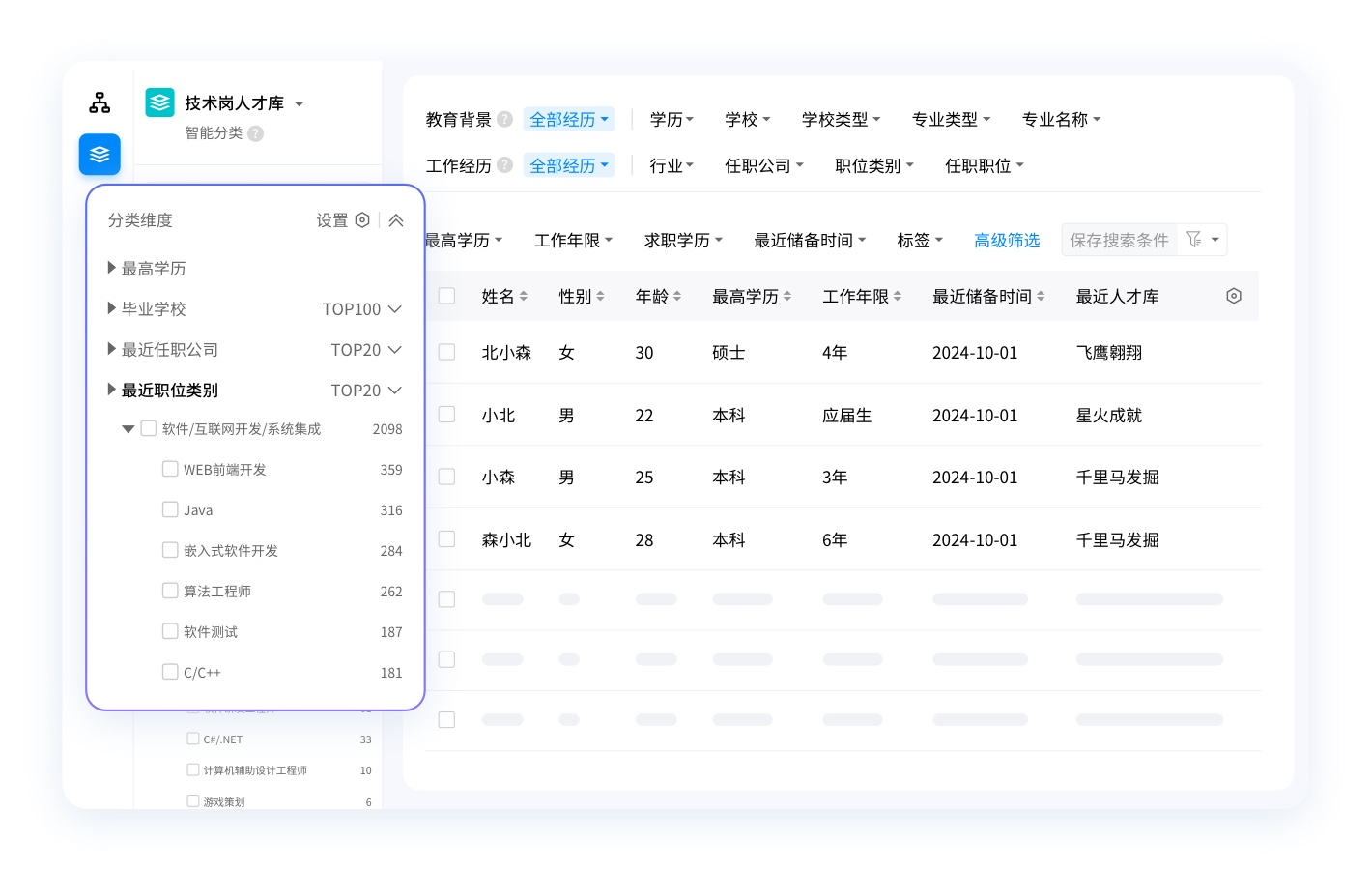Check the 计算机辅助设计工程师 checkbox
The width and height of the screenshot is (1372, 870).
click(193, 769)
